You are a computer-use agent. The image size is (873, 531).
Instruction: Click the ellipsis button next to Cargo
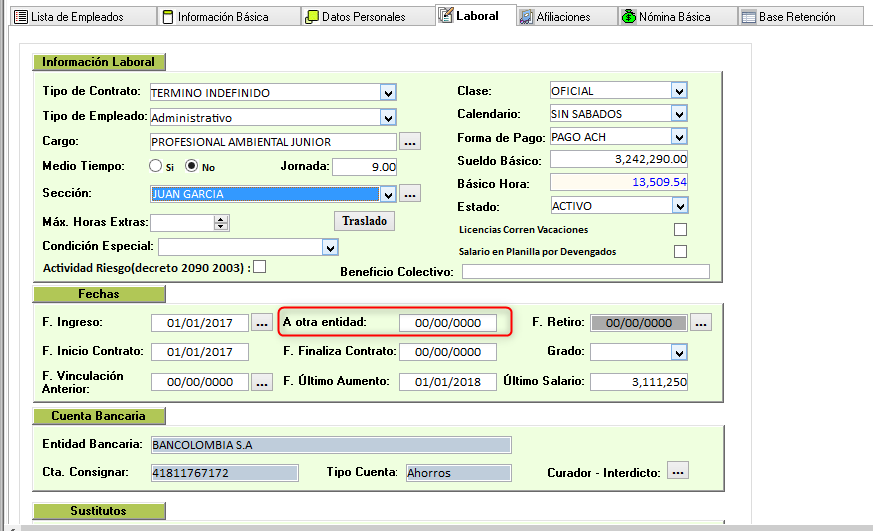pyautogui.click(x=411, y=142)
